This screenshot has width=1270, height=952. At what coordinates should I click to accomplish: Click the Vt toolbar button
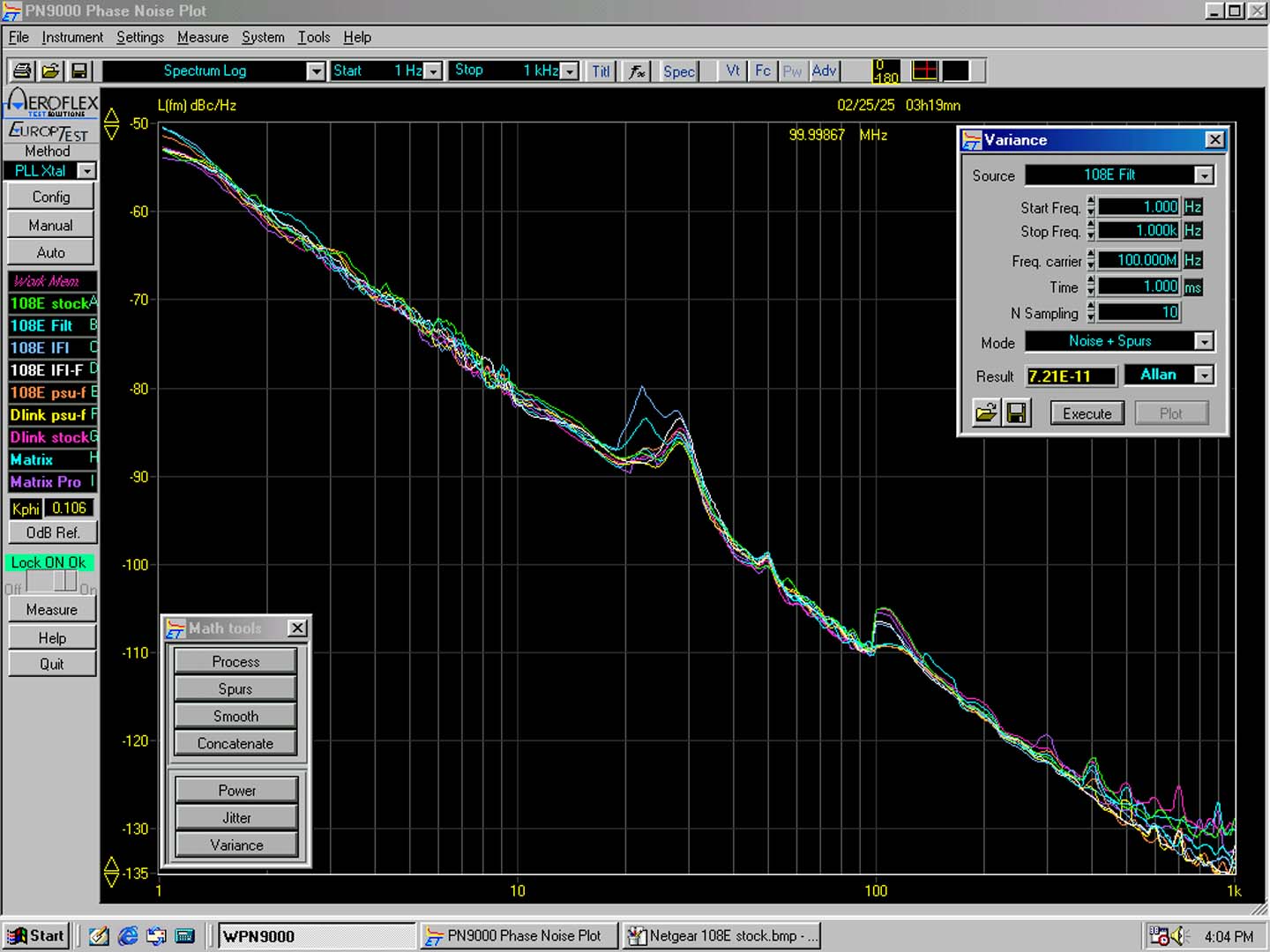(733, 71)
